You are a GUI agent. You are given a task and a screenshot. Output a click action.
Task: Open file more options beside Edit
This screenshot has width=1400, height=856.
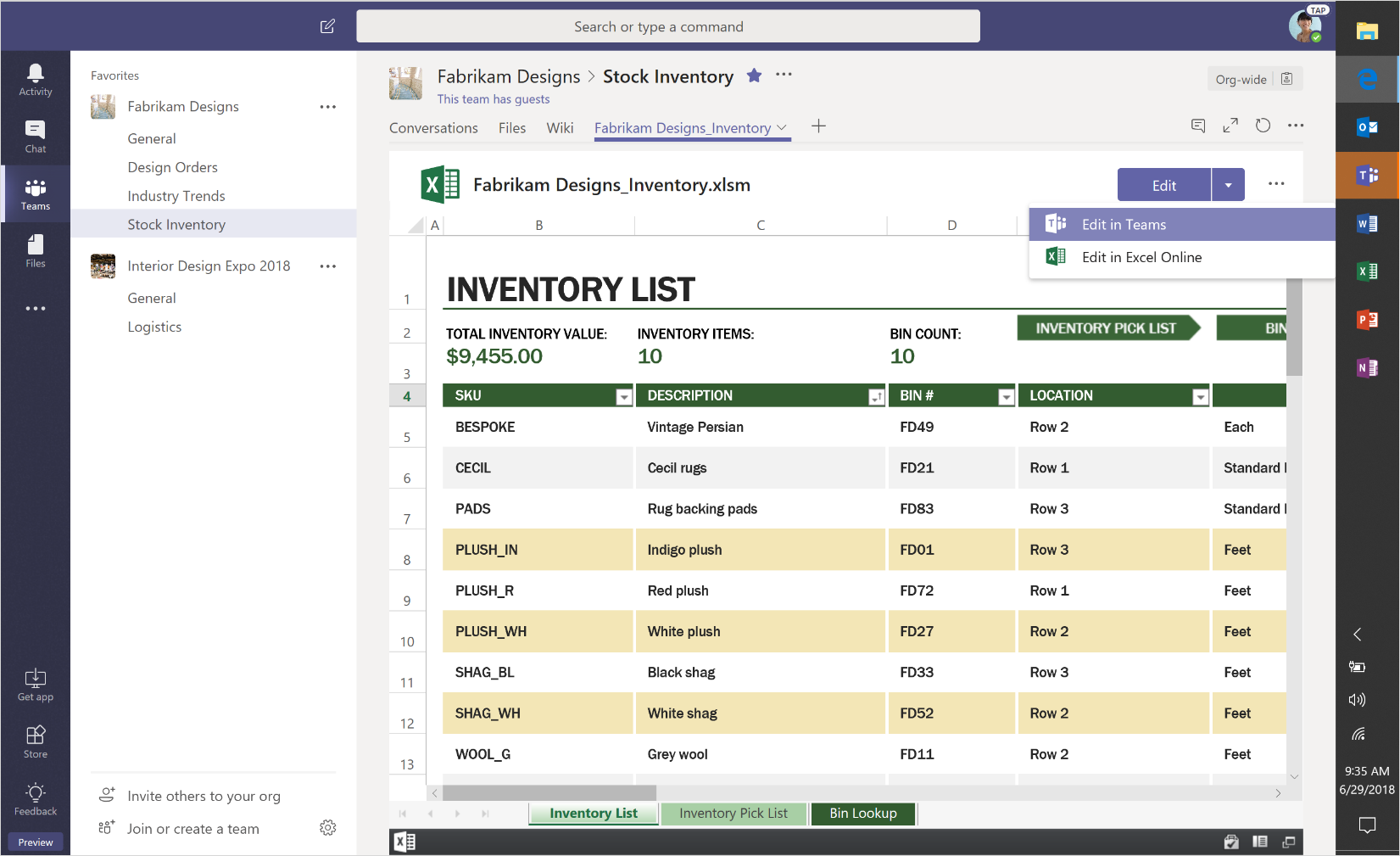(1276, 184)
